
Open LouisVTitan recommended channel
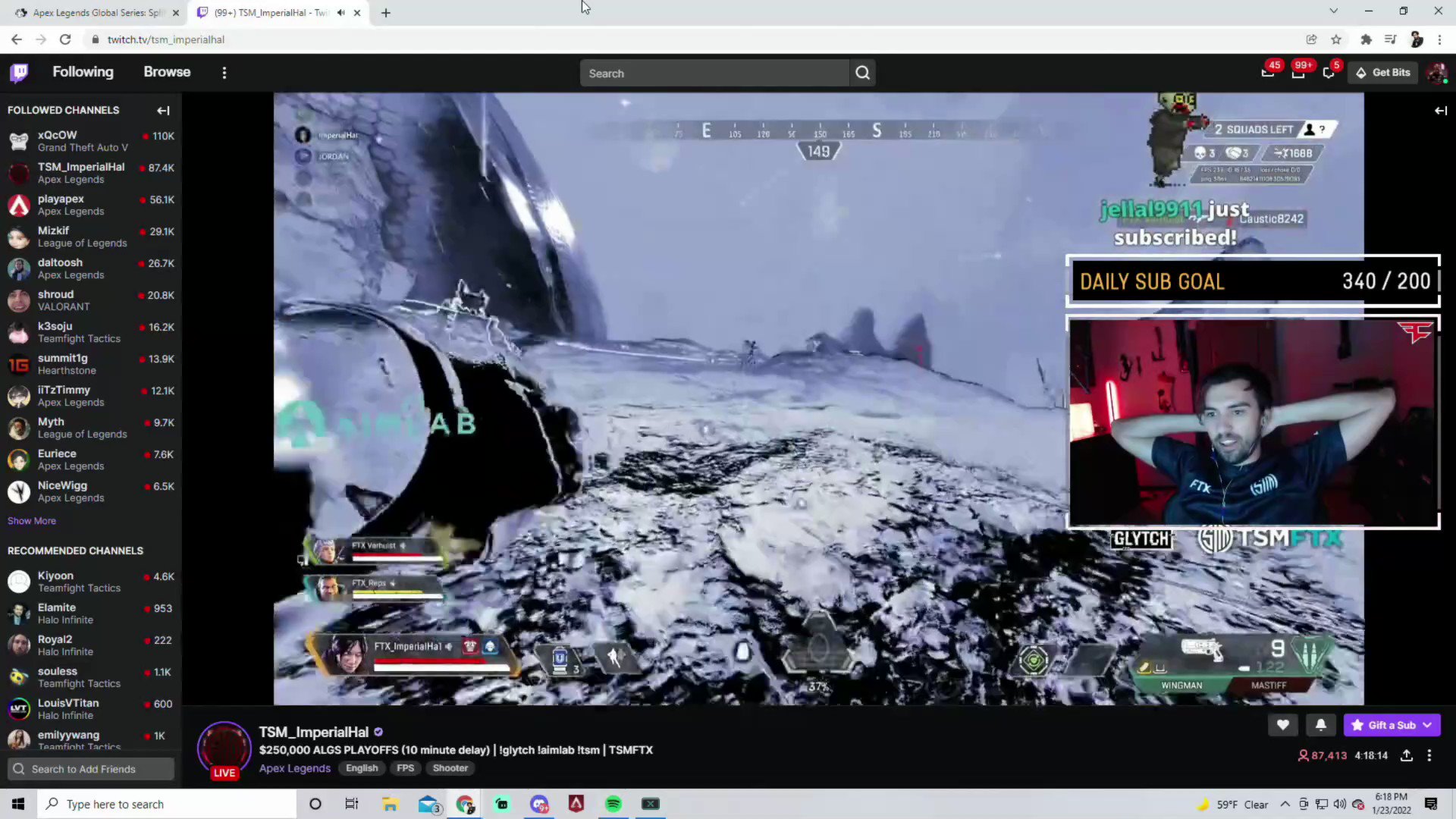click(x=91, y=709)
